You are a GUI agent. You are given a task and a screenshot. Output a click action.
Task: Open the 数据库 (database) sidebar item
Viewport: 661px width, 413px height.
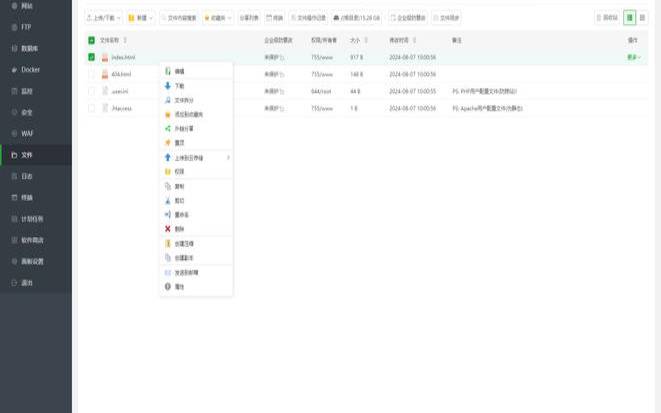coord(35,48)
